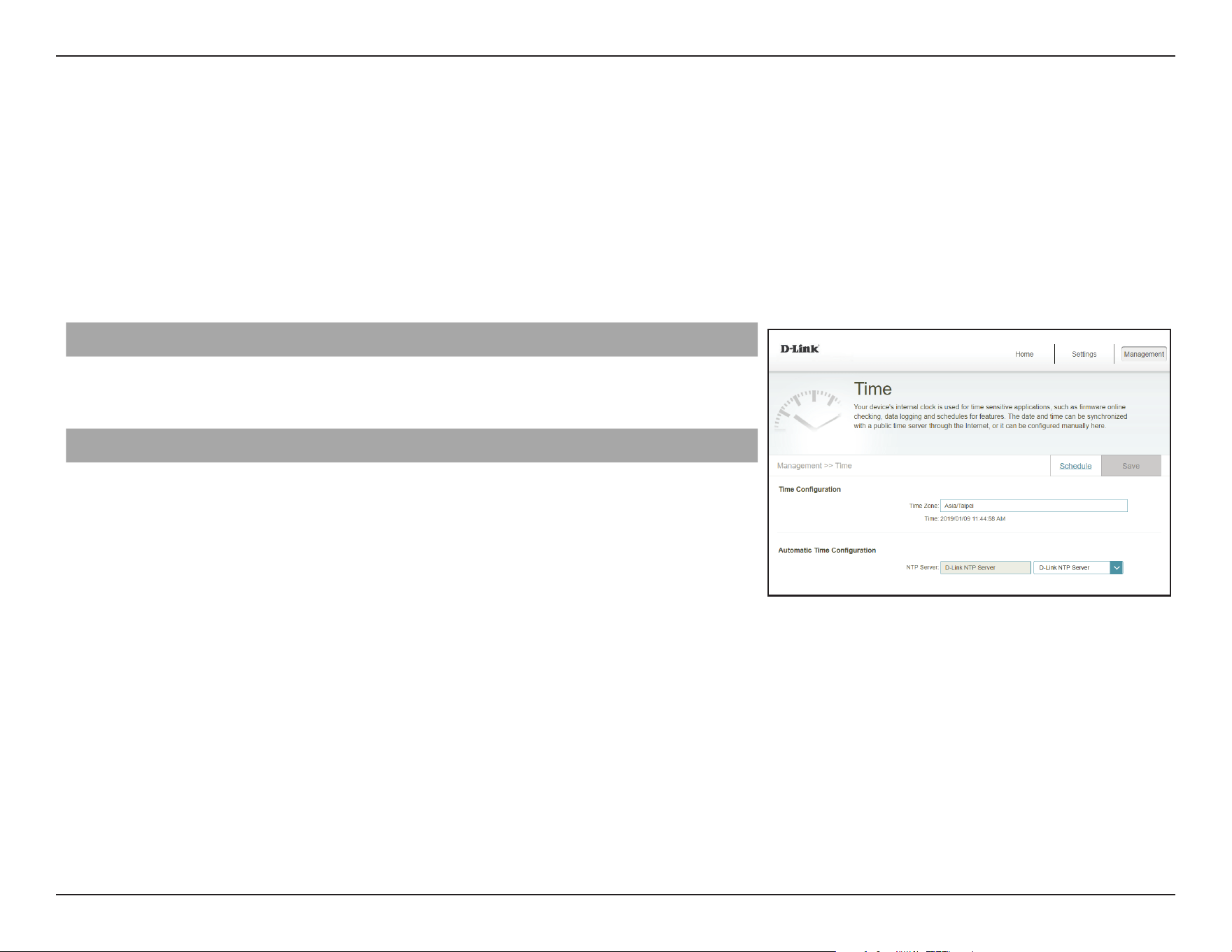Click the Management >> Time breadcrumb
Screen dimensions: 1232x952
coord(814,466)
